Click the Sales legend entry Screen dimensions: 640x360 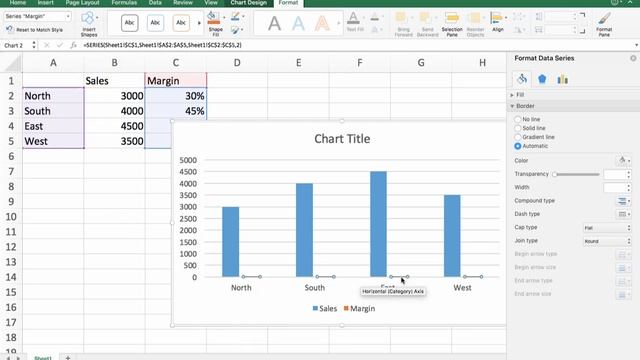point(325,309)
